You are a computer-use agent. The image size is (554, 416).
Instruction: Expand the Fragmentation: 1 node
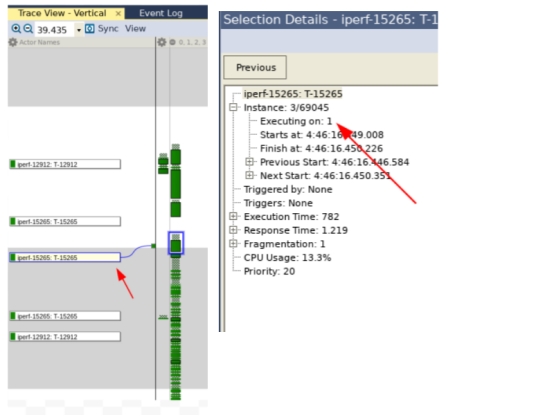(x=233, y=244)
